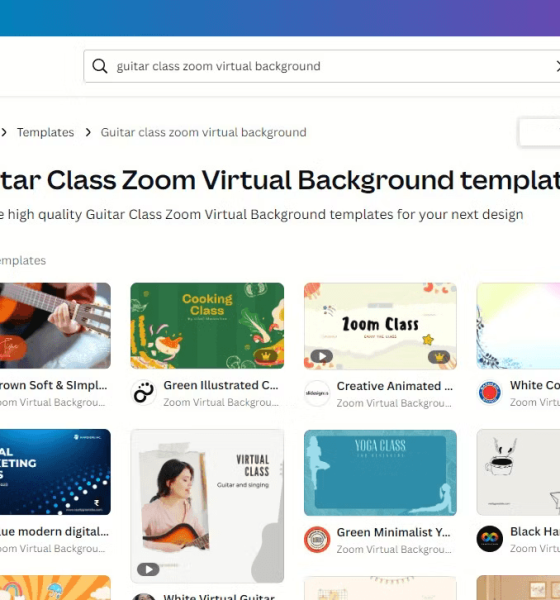Screen dimensions: 560x600
Task: Click the black infinity-logo creator avatar
Action: pyautogui.click(x=490, y=539)
